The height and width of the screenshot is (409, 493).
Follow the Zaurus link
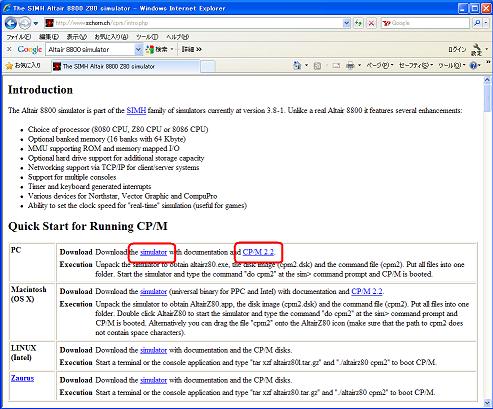pyautogui.click(x=22, y=378)
